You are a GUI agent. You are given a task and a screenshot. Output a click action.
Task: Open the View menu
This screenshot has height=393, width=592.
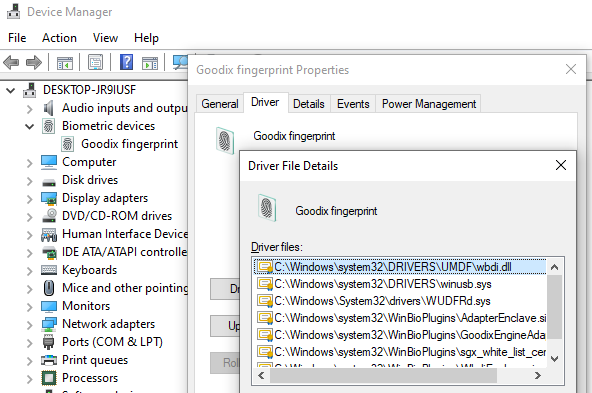pyautogui.click(x=105, y=38)
